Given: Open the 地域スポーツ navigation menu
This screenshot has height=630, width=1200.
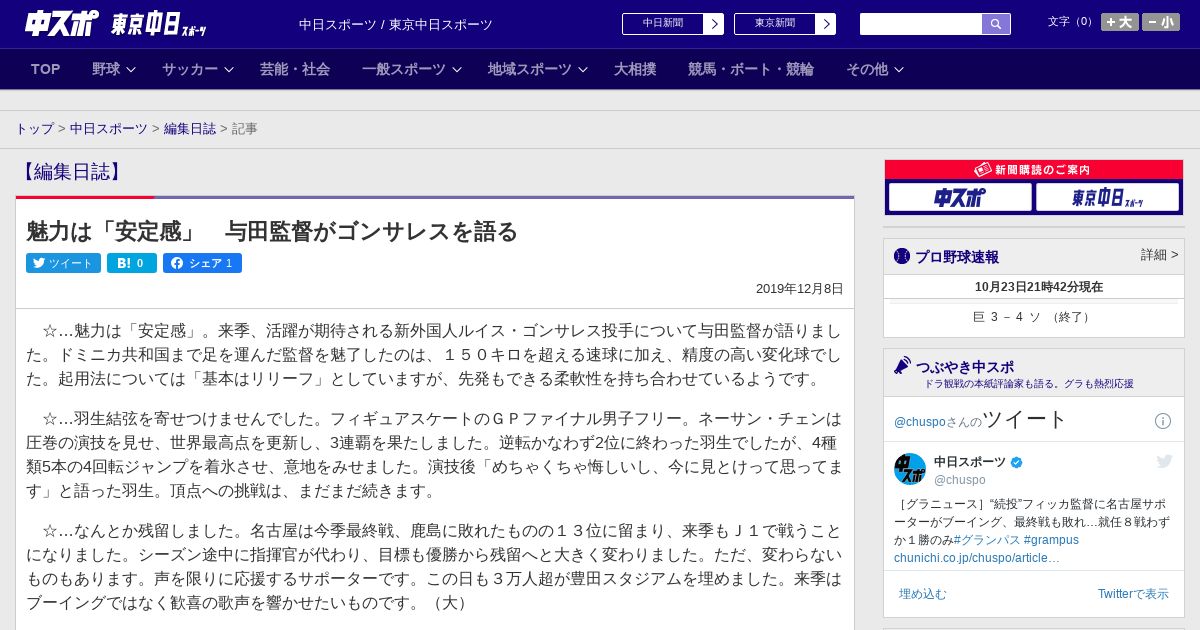Looking at the screenshot, I should (530, 69).
